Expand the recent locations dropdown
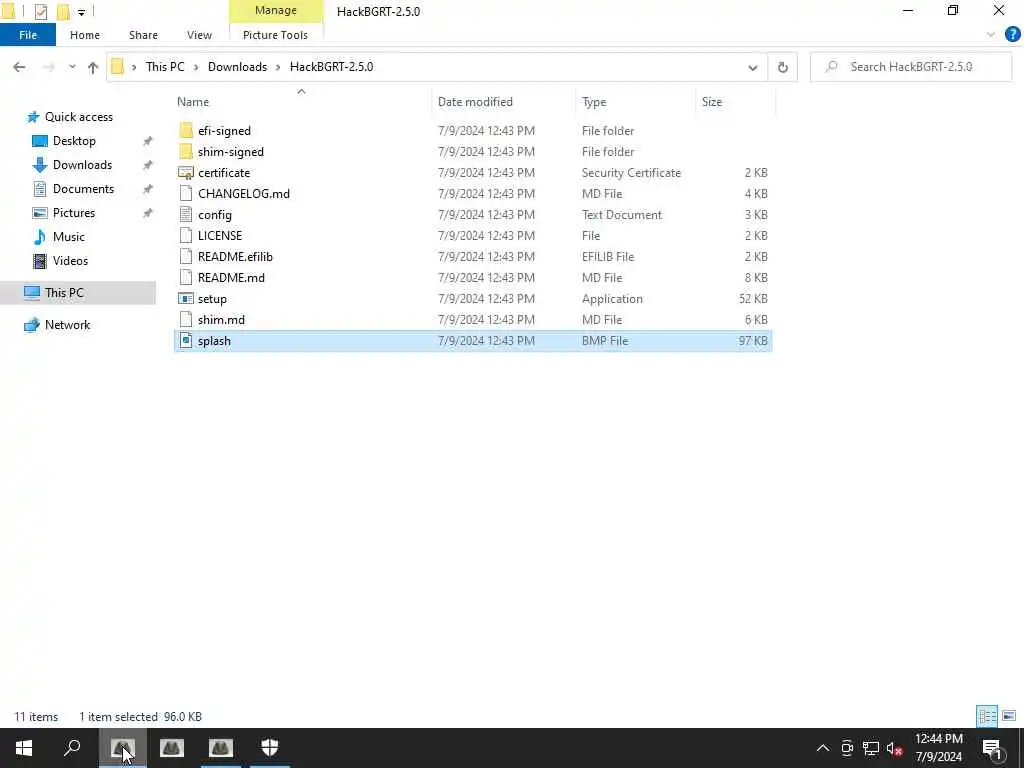1024x768 pixels. pos(72,67)
